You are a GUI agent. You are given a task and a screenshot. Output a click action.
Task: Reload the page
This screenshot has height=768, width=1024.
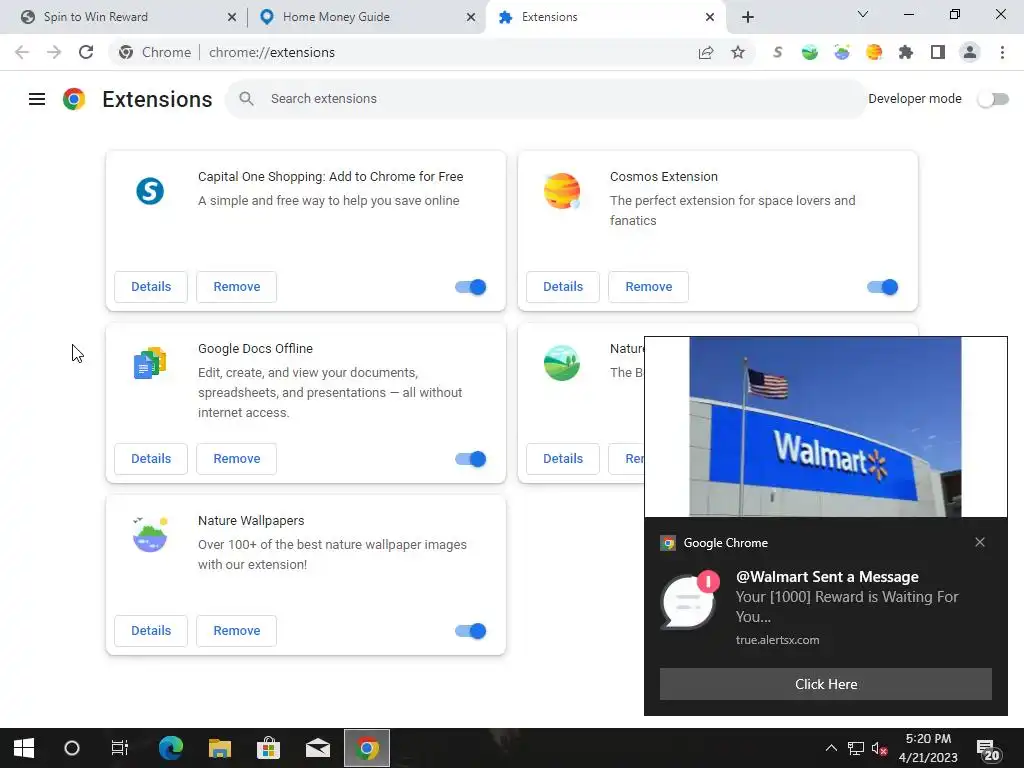pyautogui.click(x=86, y=52)
